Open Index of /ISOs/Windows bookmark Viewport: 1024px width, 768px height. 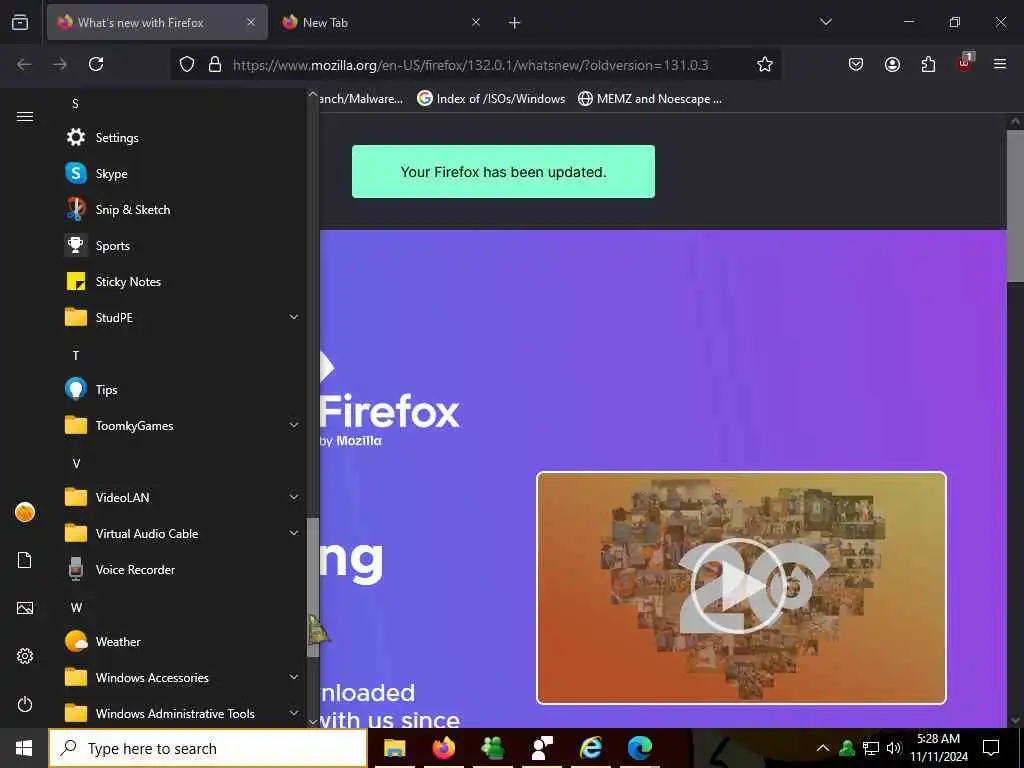pos(491,99)
